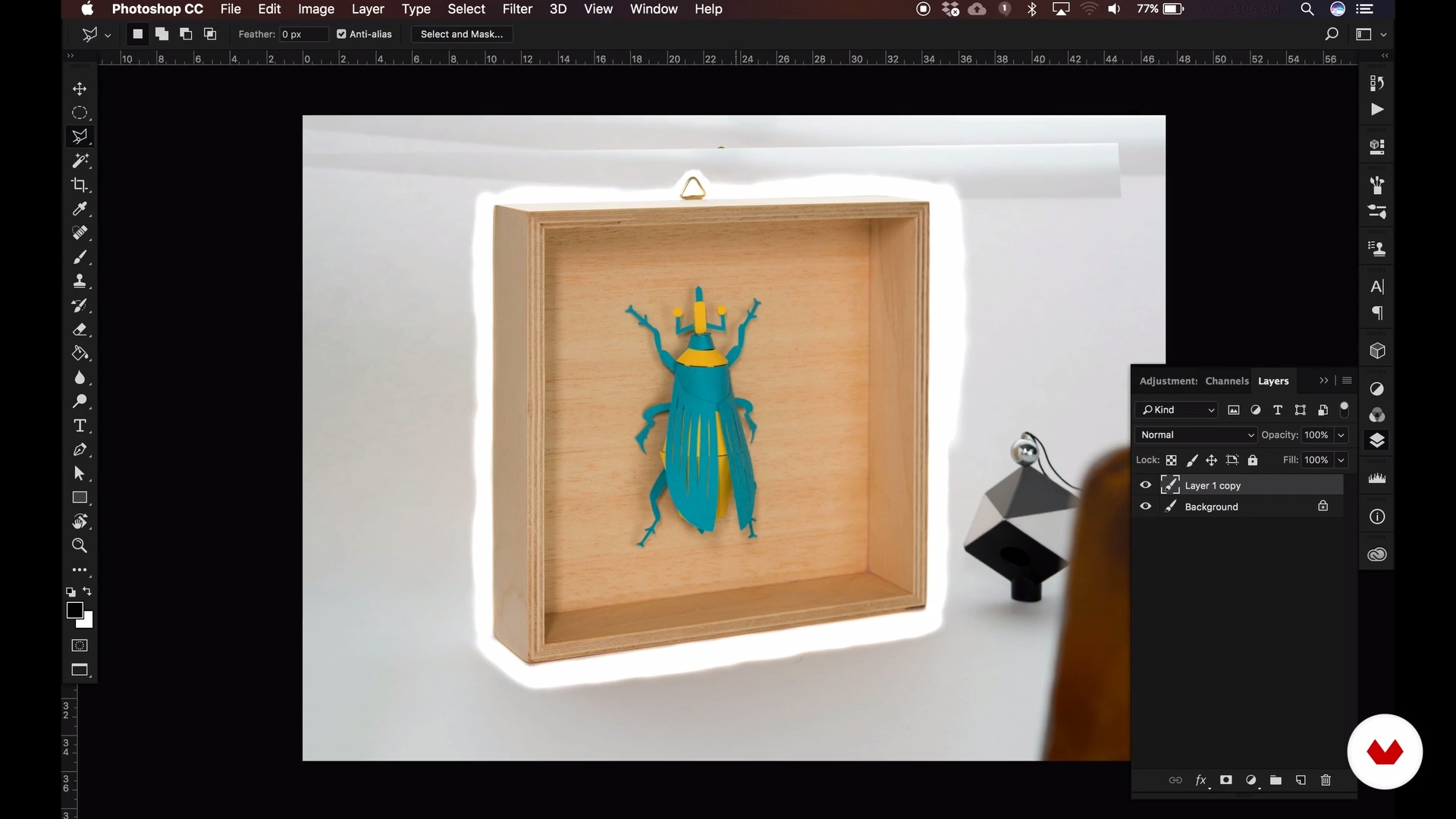
Task: Select the Path Selection tool
Action: click(80, 474)
